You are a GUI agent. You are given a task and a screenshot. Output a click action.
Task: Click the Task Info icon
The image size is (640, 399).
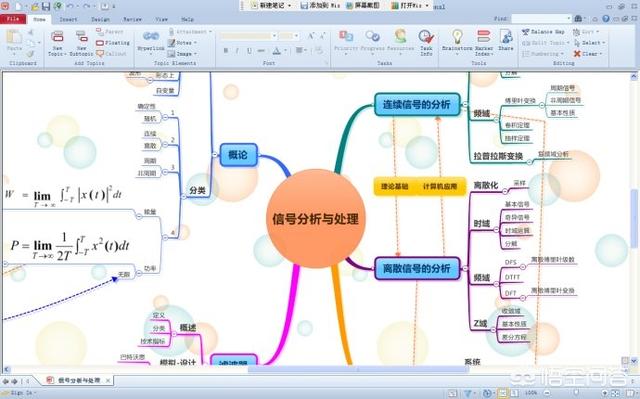point(426,37)
